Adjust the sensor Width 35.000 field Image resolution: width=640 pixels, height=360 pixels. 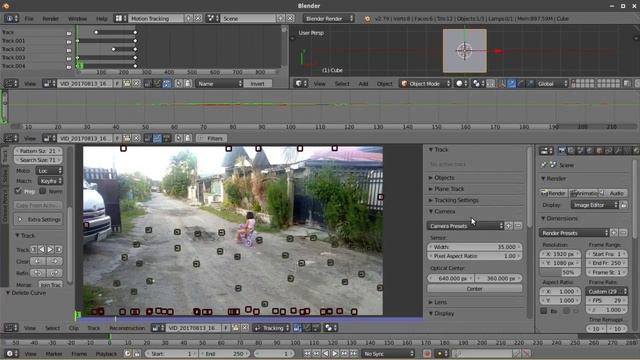[x=475, y=247]
